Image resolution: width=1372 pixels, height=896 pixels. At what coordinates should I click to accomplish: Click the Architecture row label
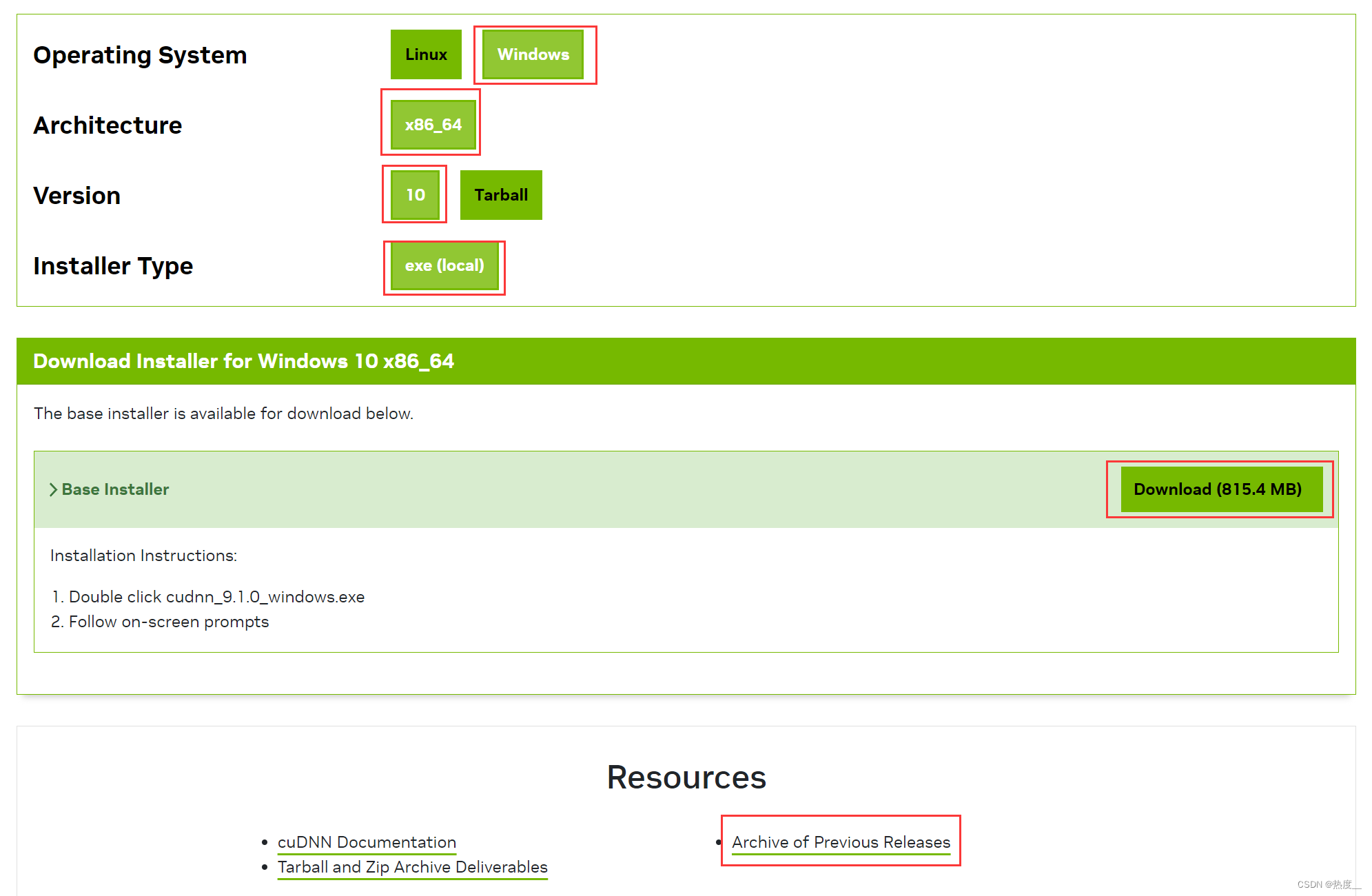click(107, 125)
